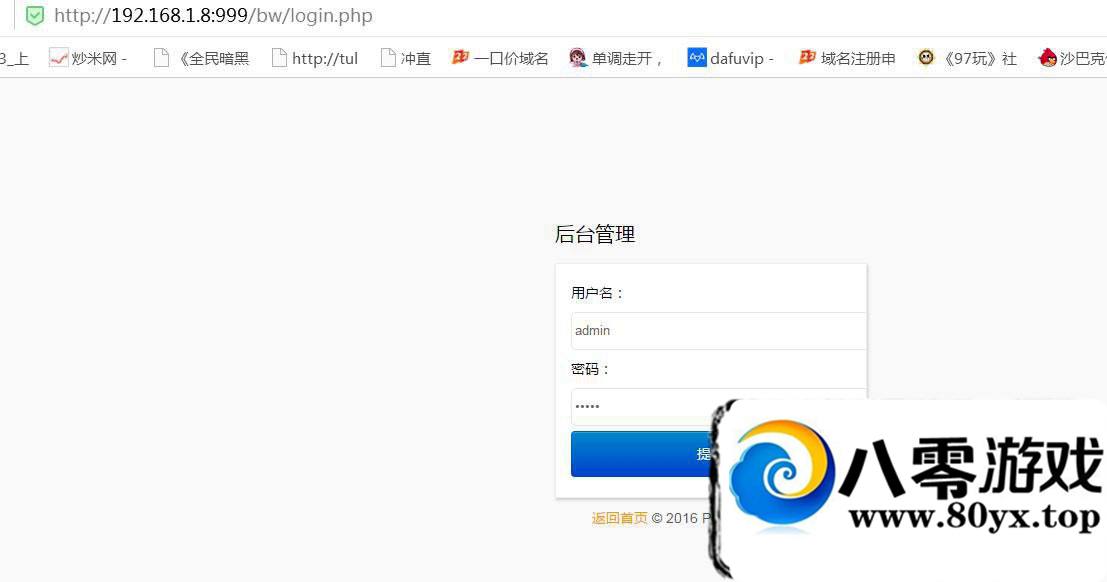Open the partially visible 3_上 bookmark
1107x582 pixels.
pyautogui.click(x=14, y=58)
